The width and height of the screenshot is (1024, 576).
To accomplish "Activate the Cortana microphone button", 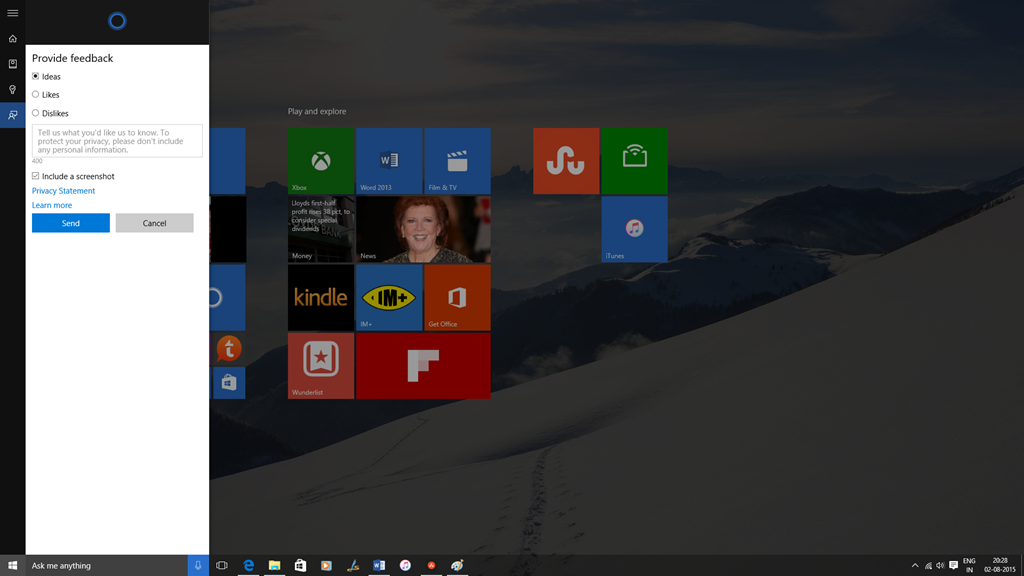I will click(198, 566).
